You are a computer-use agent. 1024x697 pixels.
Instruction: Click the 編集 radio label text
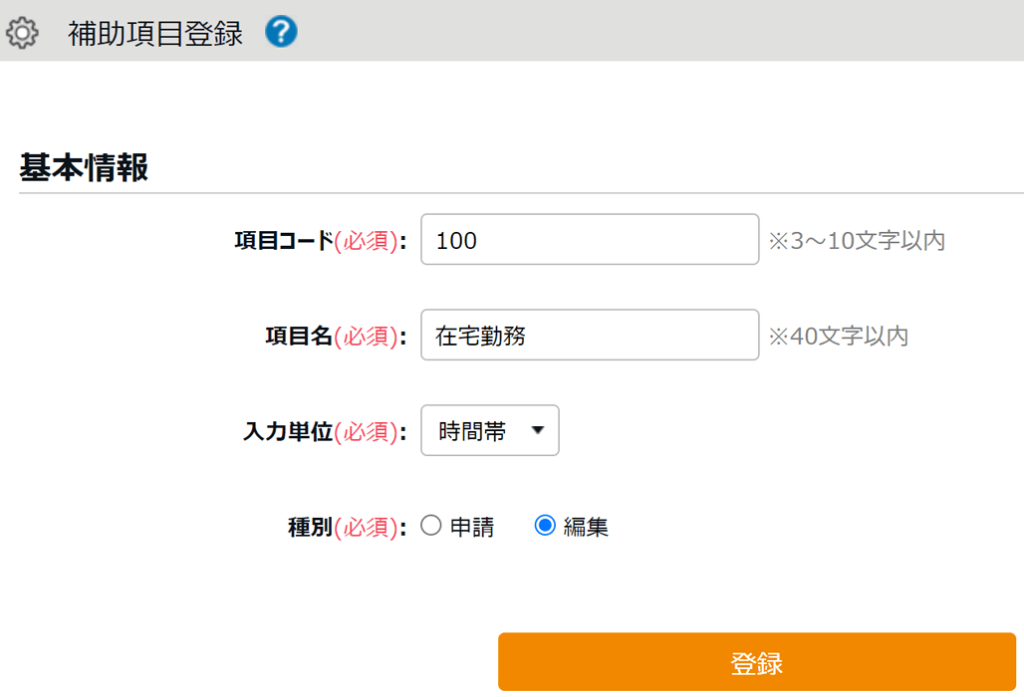click(586, 527)
